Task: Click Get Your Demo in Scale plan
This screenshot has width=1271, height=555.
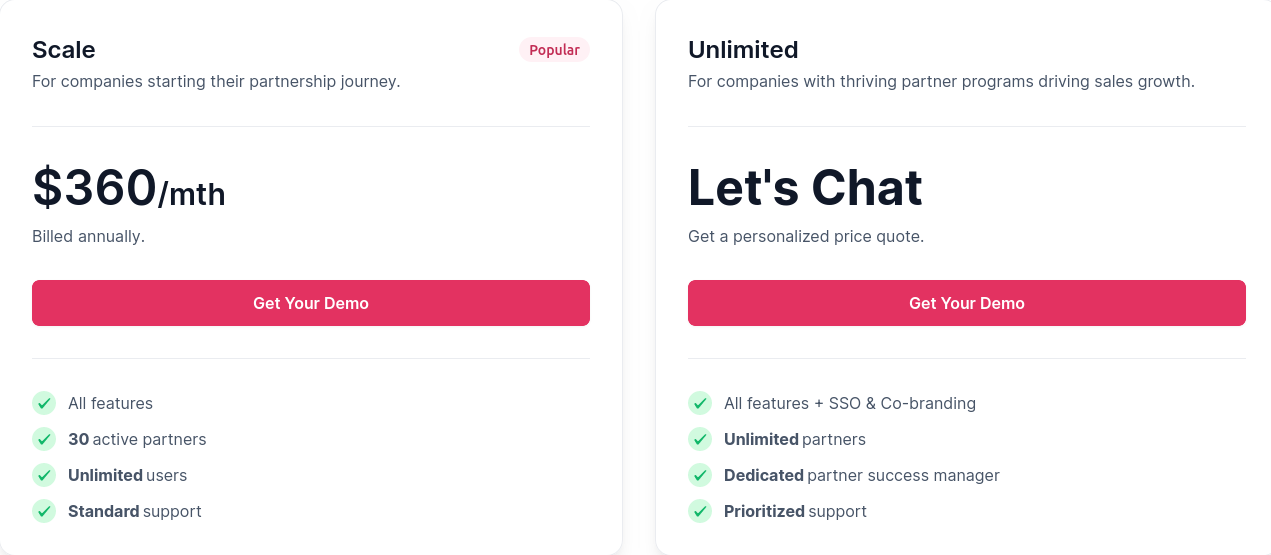Action: (311, 303)
